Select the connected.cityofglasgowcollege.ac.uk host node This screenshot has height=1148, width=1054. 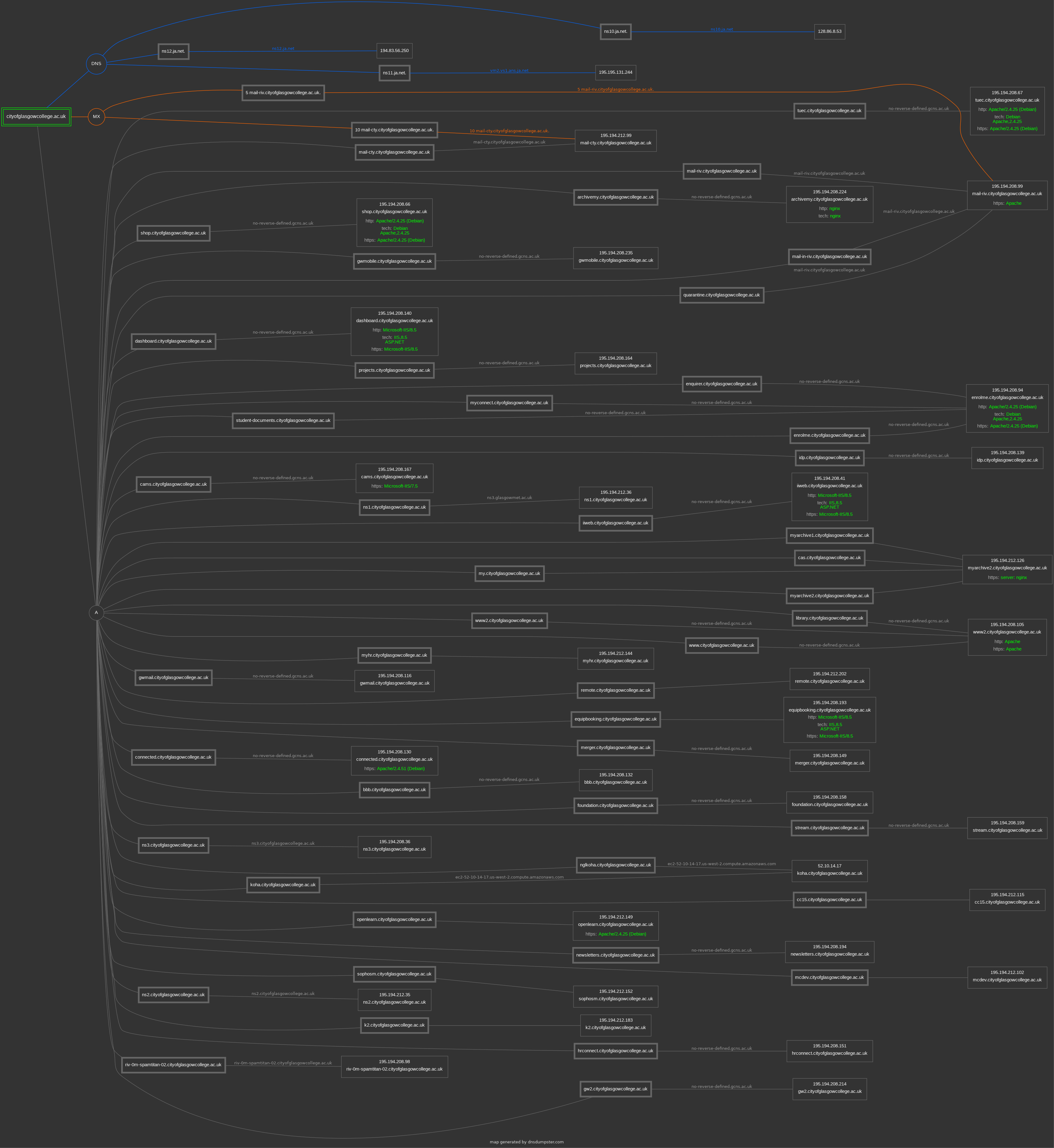click(x=173, y=757)
